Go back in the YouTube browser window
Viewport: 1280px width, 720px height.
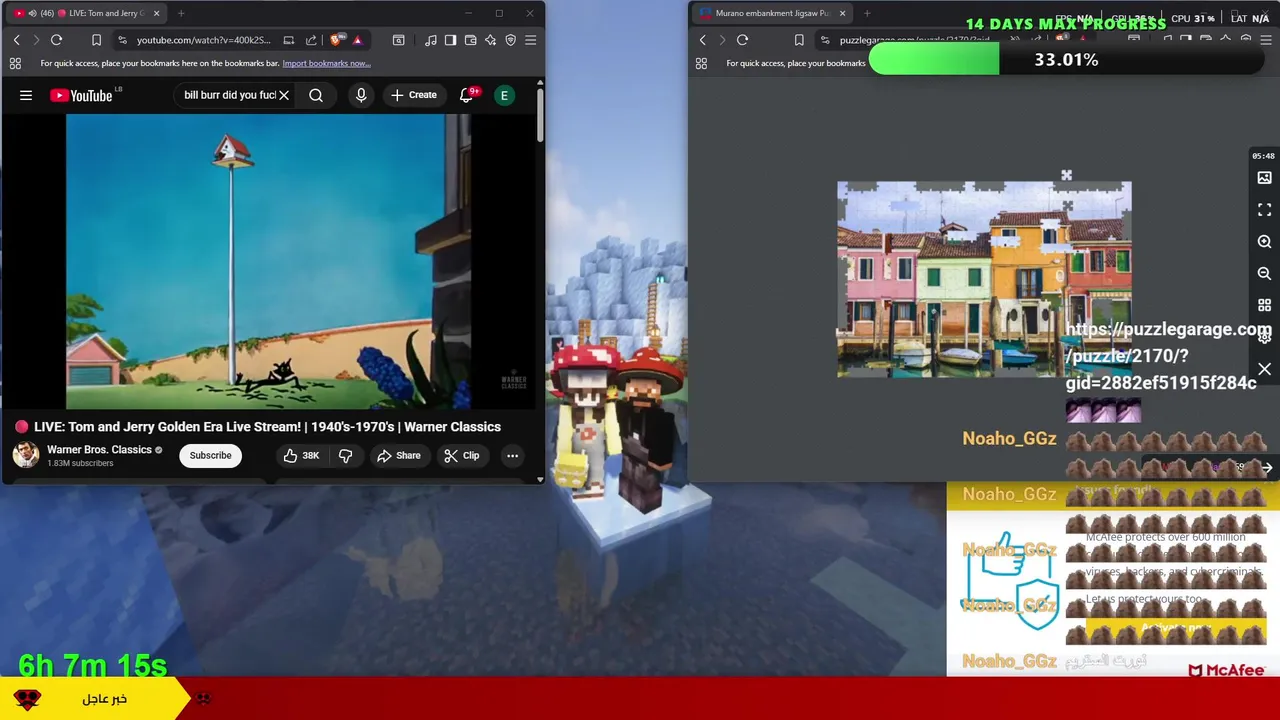pos(16,40)
